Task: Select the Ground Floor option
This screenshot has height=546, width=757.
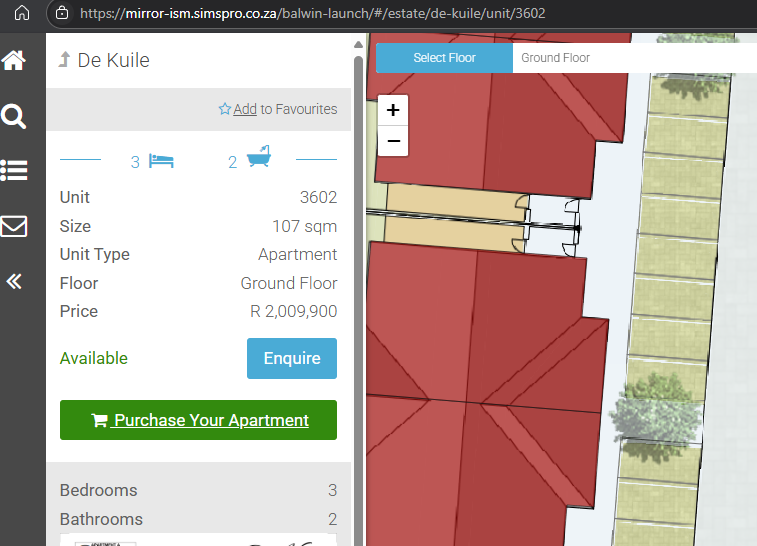Action: tap(556, 58)
